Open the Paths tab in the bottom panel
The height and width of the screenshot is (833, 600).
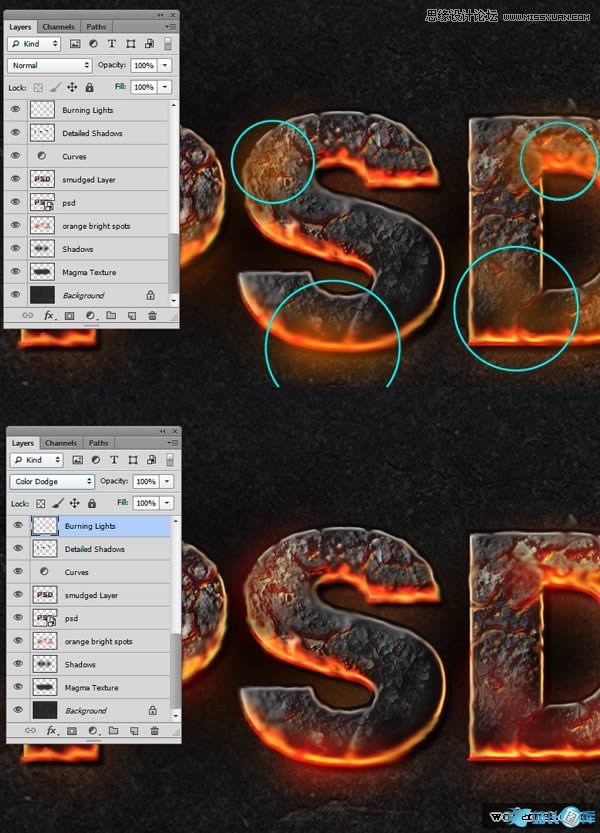(99, 443)
